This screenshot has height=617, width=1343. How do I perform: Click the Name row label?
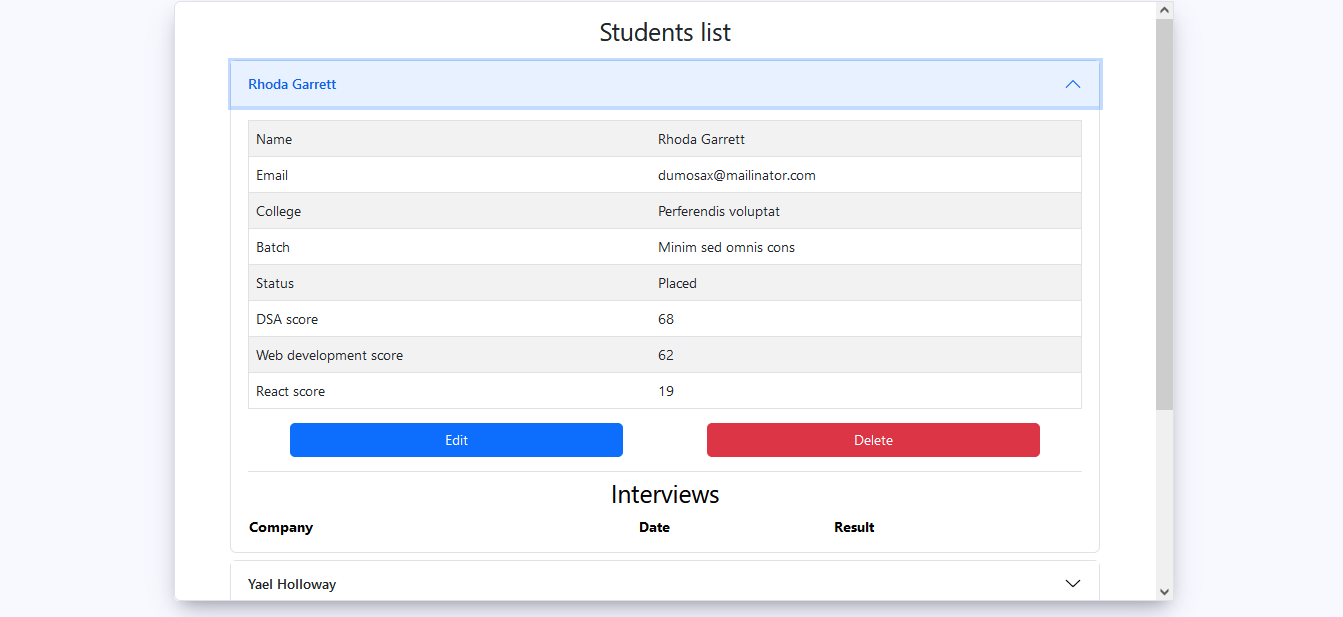pos(274,139)
